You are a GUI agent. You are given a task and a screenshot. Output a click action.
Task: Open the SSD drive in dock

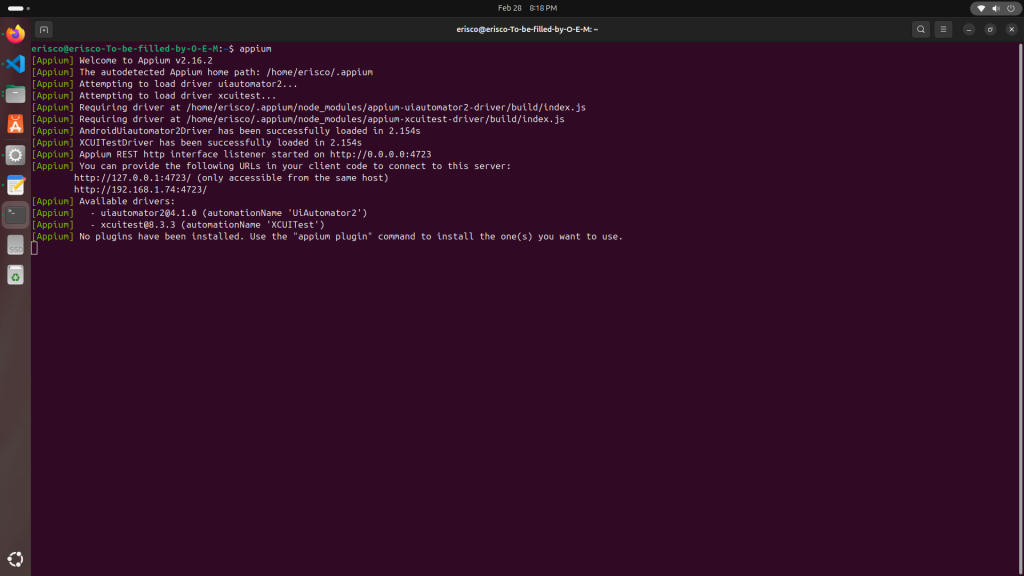[x=15, y=245]
